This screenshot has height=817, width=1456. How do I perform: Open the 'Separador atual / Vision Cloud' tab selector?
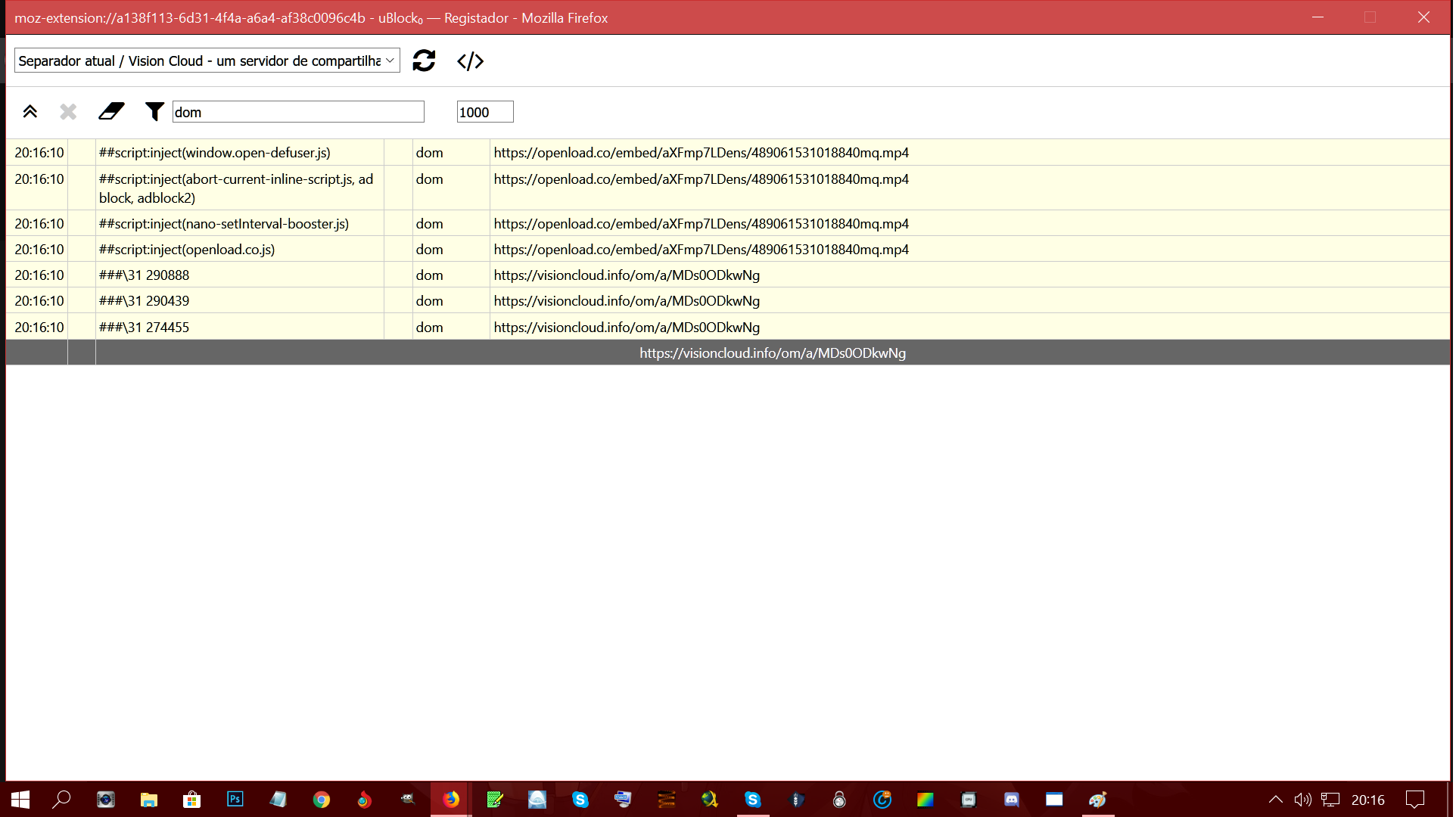[x=206, y=61]
